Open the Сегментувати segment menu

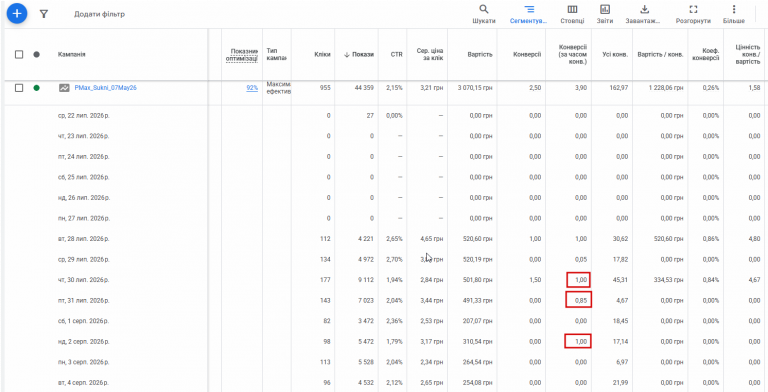tap(529, 14)
